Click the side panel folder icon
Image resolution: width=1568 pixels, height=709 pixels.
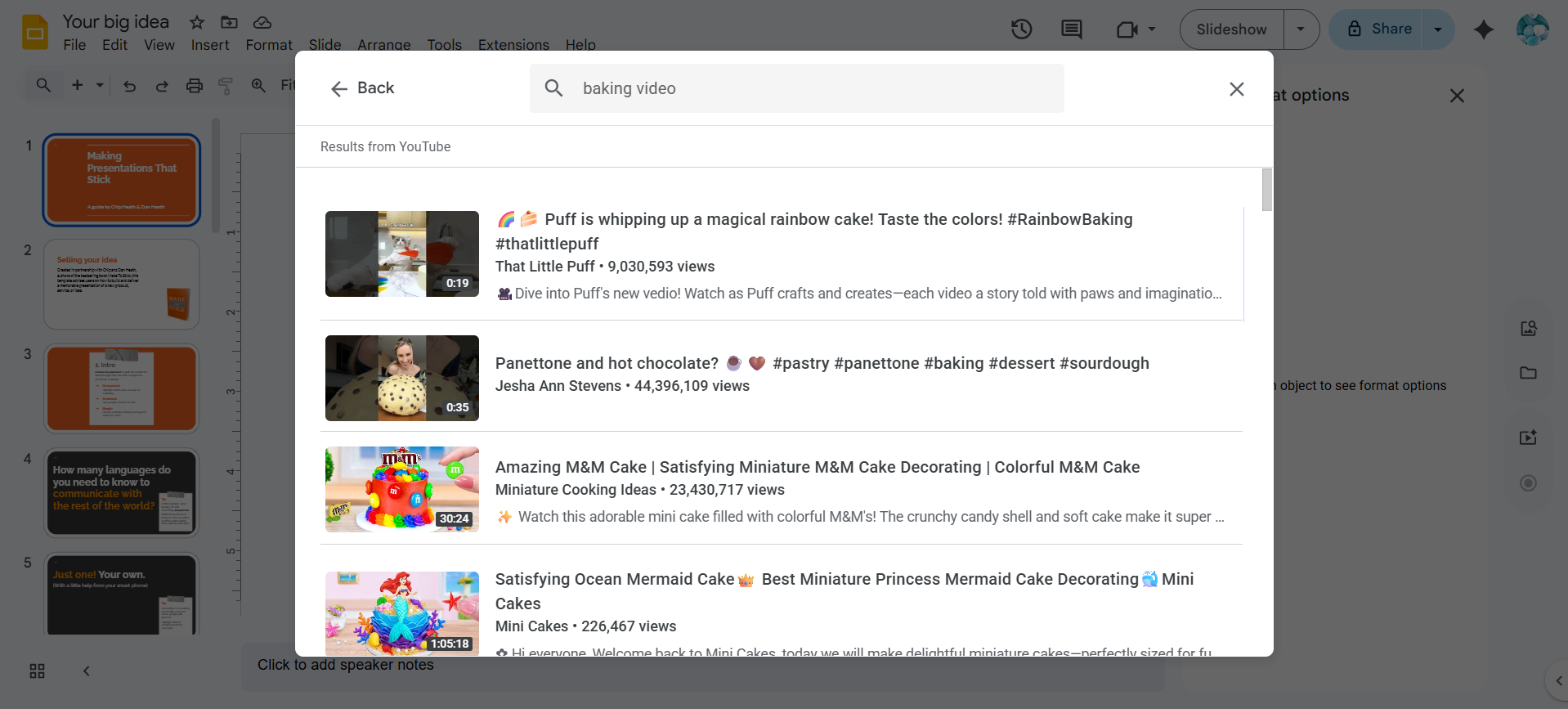(1528, 373)
